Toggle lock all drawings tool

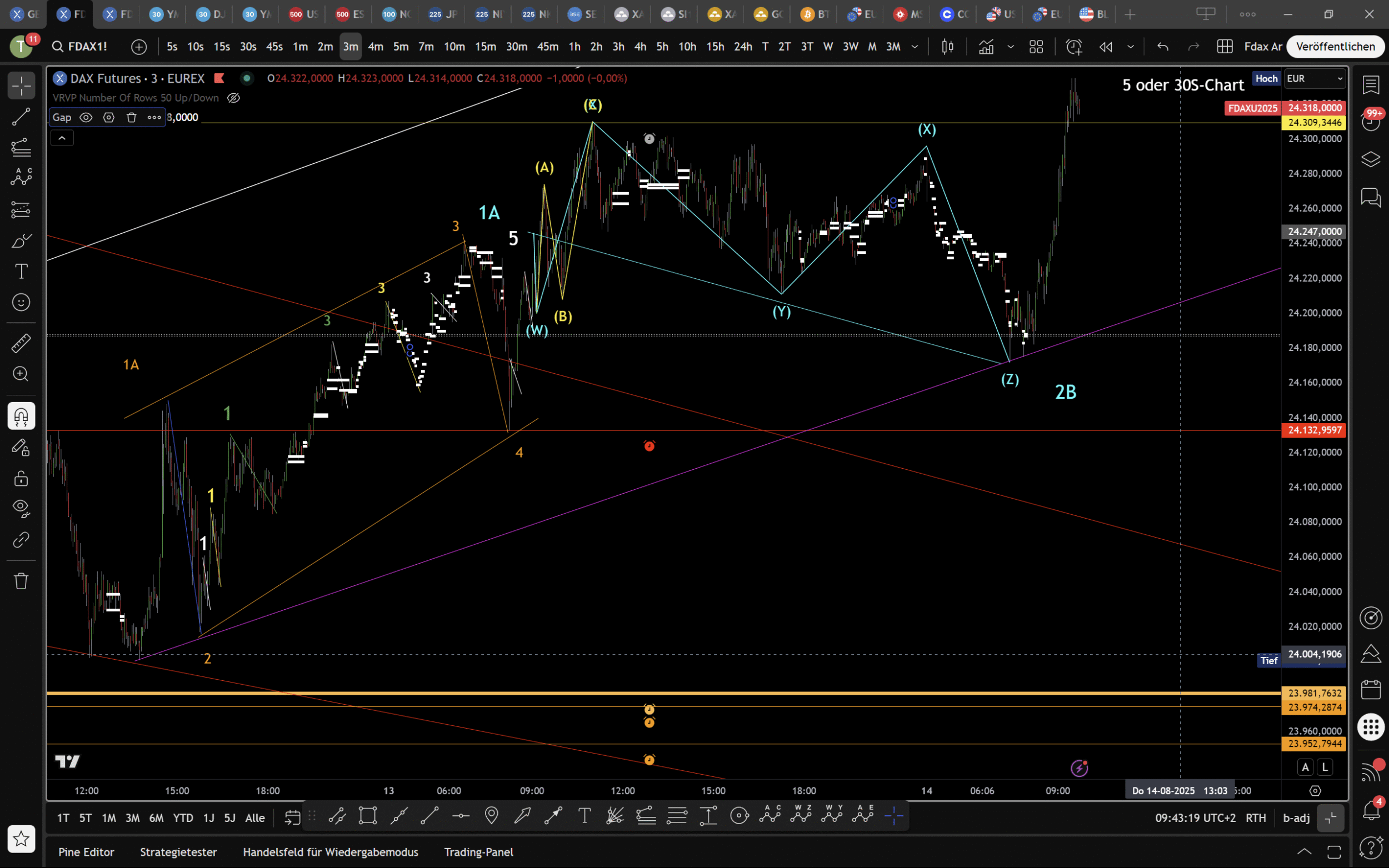coord(21,478)
